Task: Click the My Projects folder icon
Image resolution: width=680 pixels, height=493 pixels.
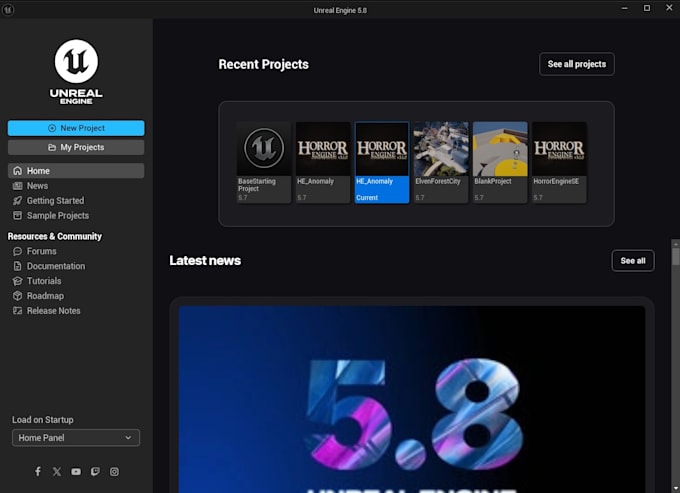Action: [52, 147]
